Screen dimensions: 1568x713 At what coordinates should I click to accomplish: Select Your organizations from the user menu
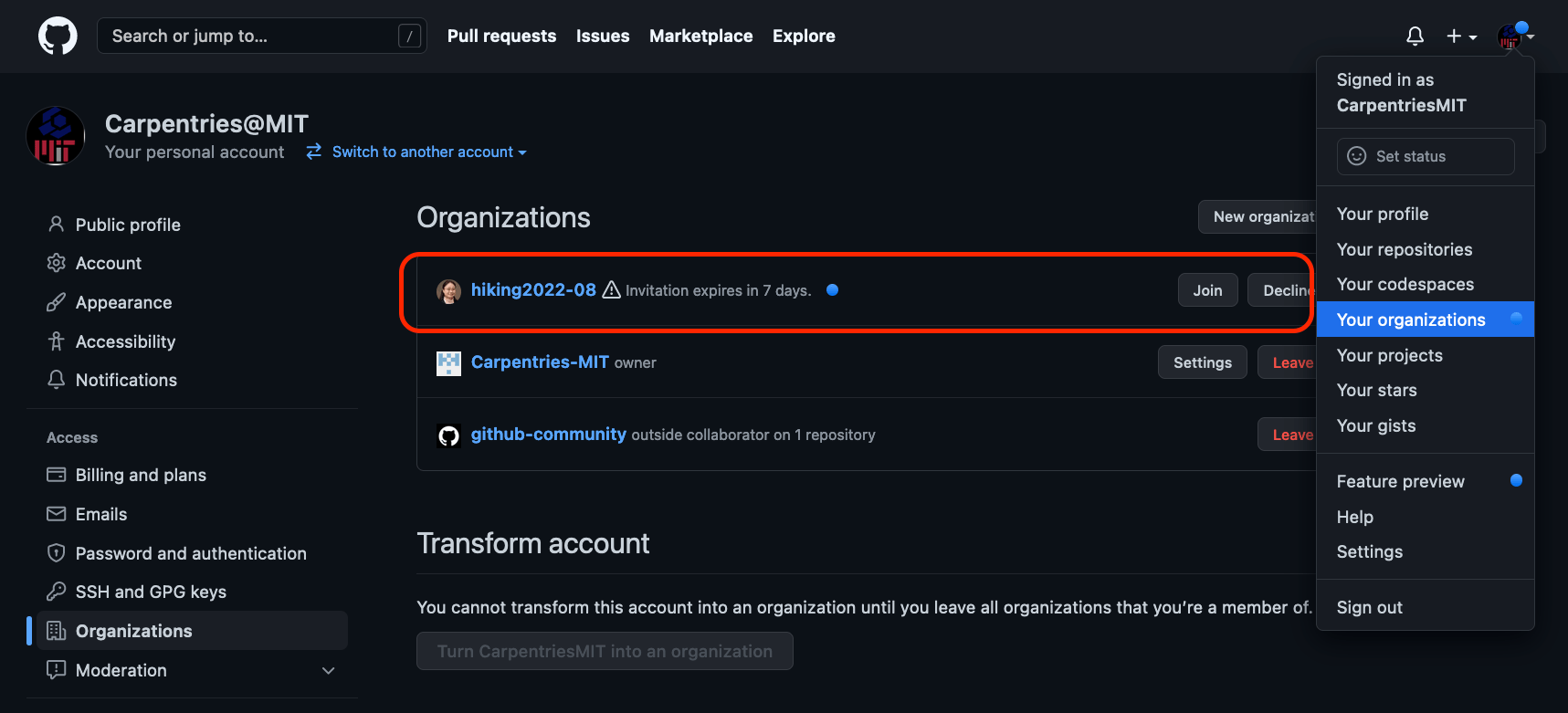[1425, 320]
